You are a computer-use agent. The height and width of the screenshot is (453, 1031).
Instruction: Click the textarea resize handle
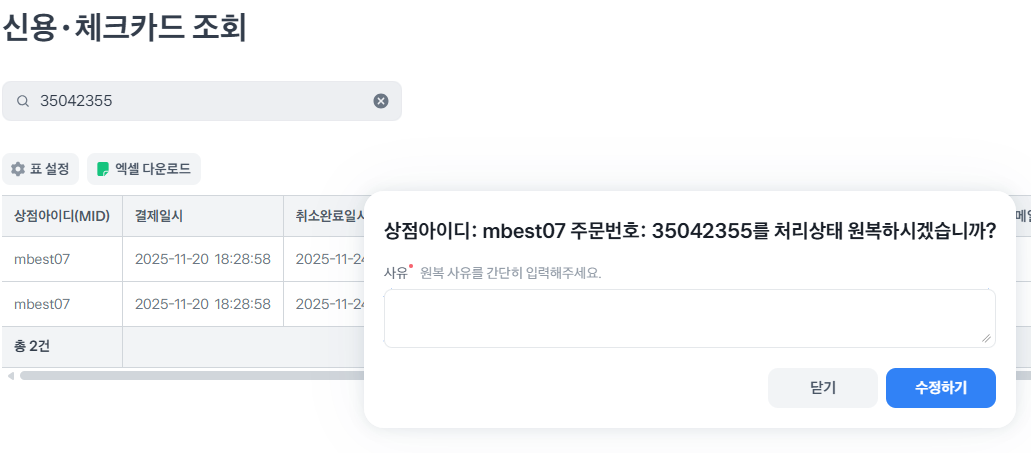[x=986, y=339]
